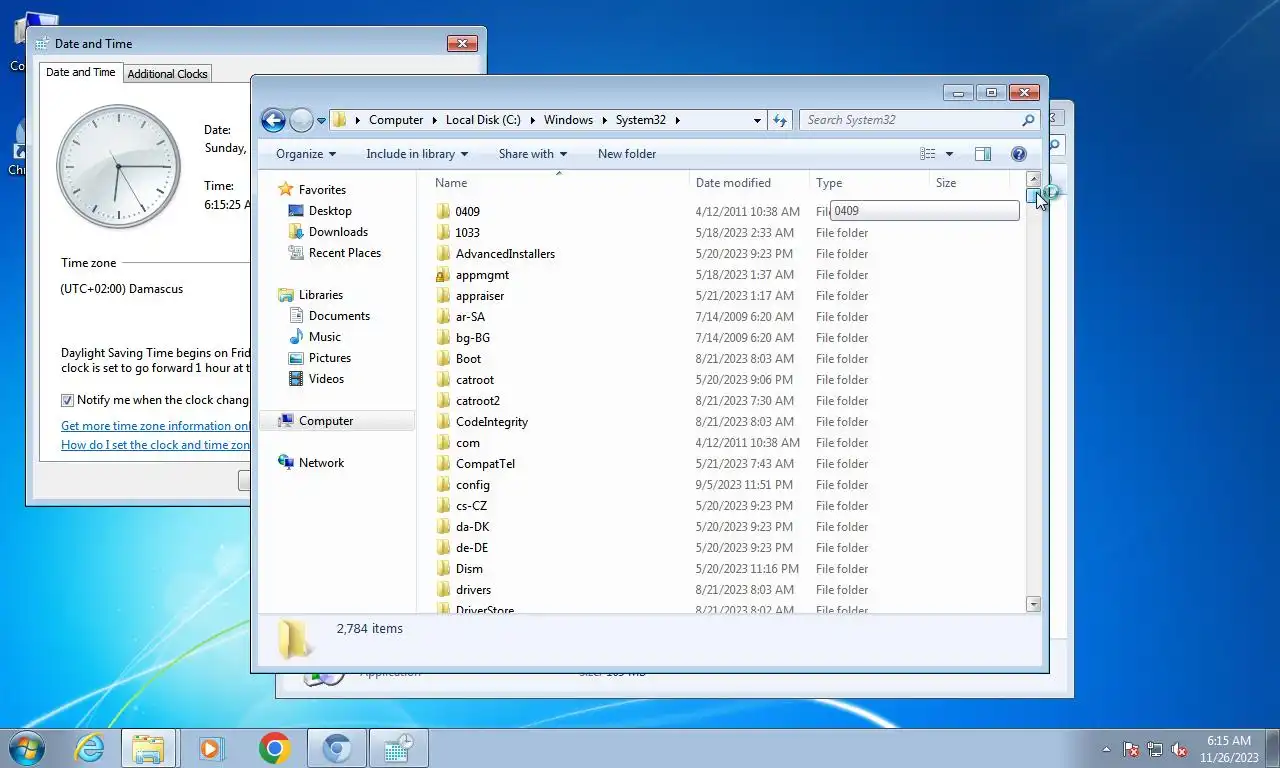The width and height of the screenshot is (1280, 768).
Task: Open the Pictures library
Action: click(330, 358)
